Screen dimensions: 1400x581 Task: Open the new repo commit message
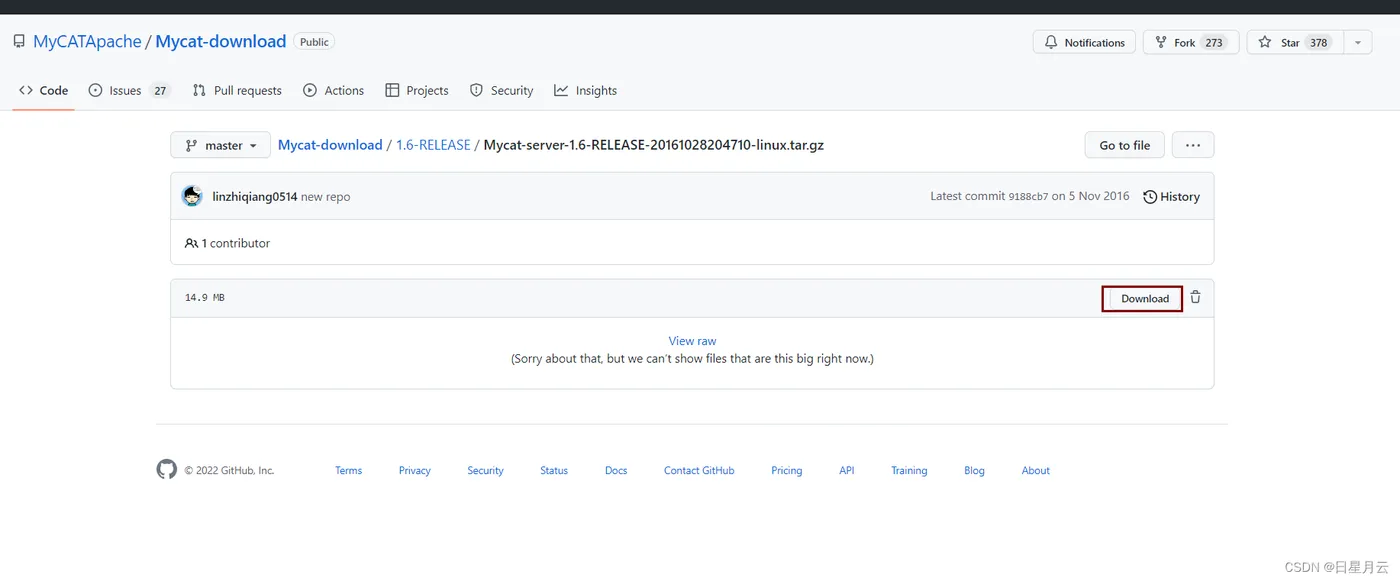click(x=326, y=197)
